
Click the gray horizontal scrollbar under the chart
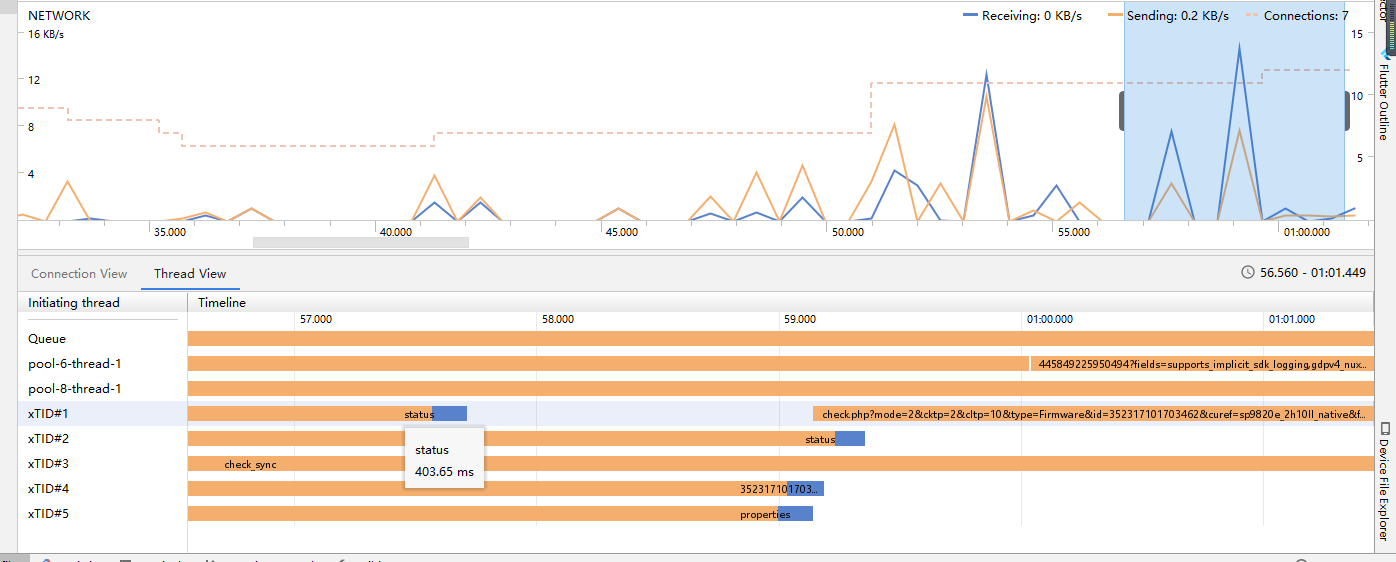[360, 242]
